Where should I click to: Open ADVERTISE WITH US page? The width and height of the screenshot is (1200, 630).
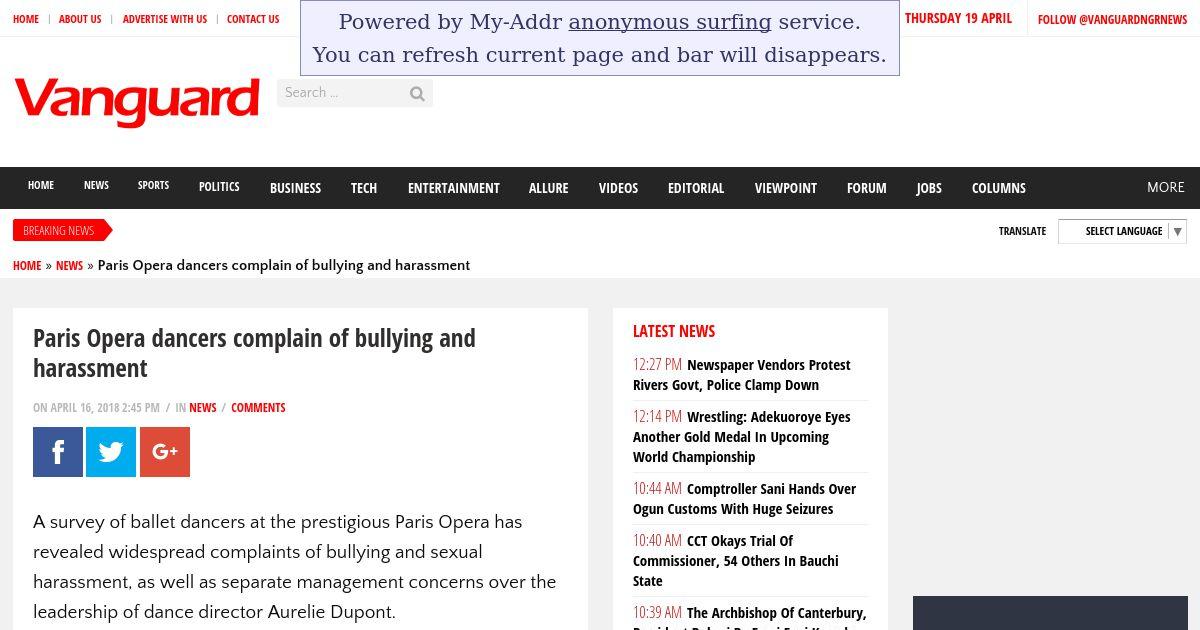[x=165, y=19]
